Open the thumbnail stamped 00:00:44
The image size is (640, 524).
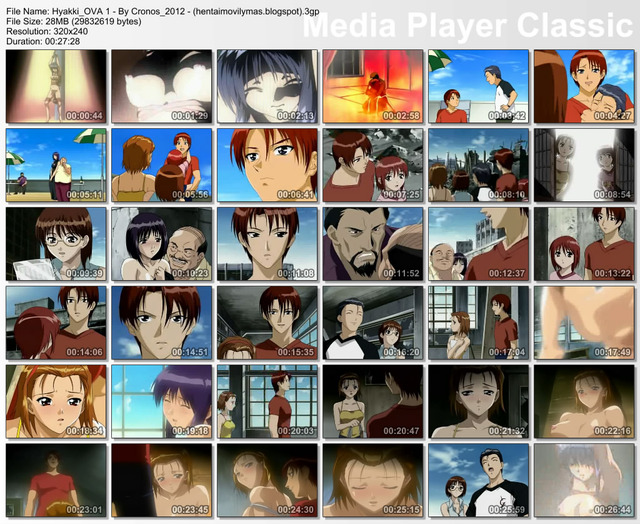pyautogui.click(x=56, y=86)
